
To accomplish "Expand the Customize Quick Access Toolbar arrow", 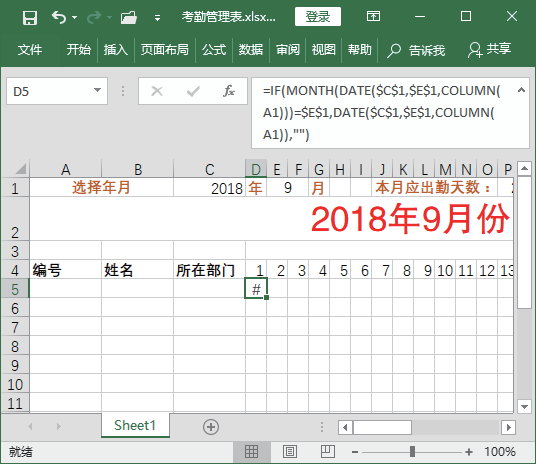I will click(x=158, y=17).
